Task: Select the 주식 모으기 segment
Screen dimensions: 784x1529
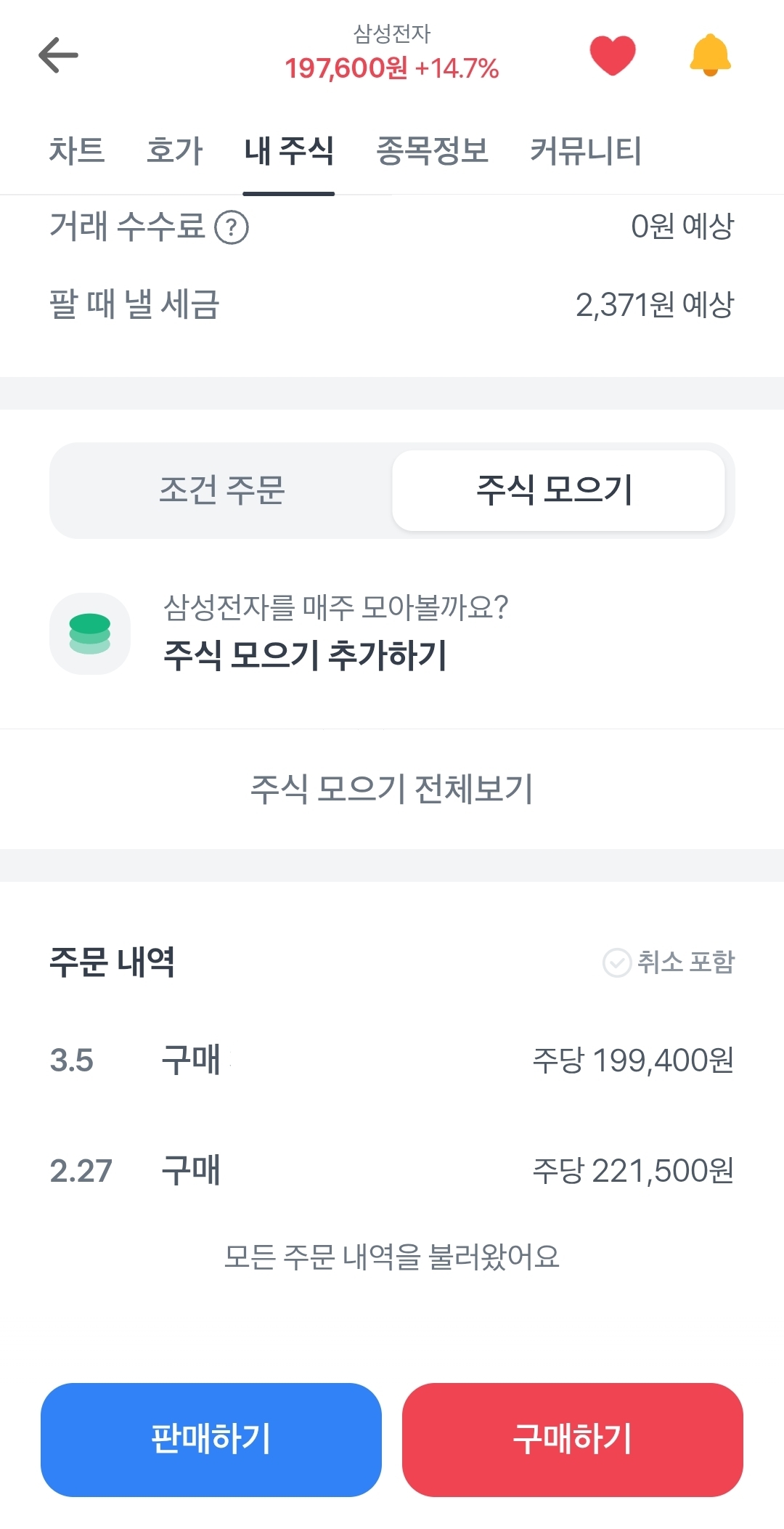Action: 558,490
